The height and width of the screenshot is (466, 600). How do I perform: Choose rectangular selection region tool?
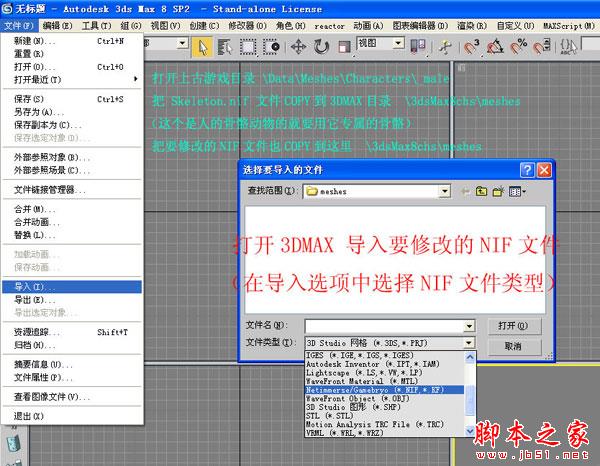(248, 47)
